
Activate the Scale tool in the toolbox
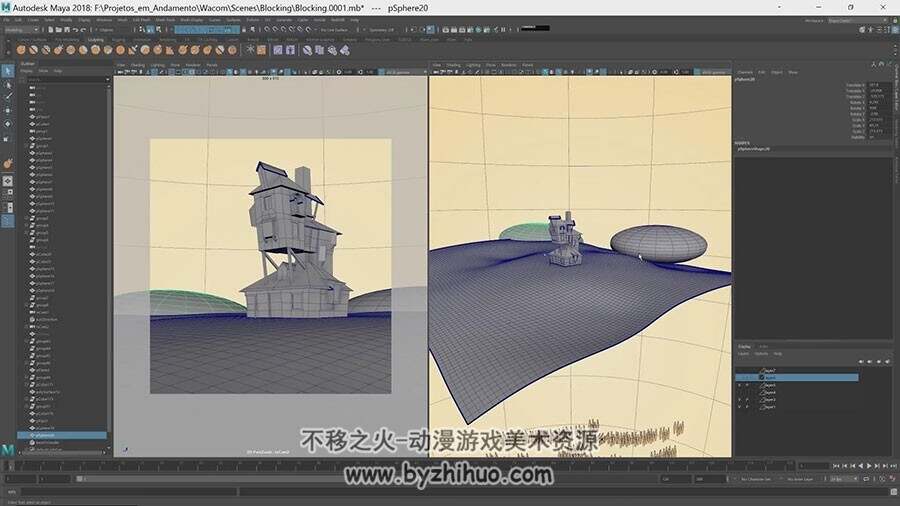click(7, 138)
